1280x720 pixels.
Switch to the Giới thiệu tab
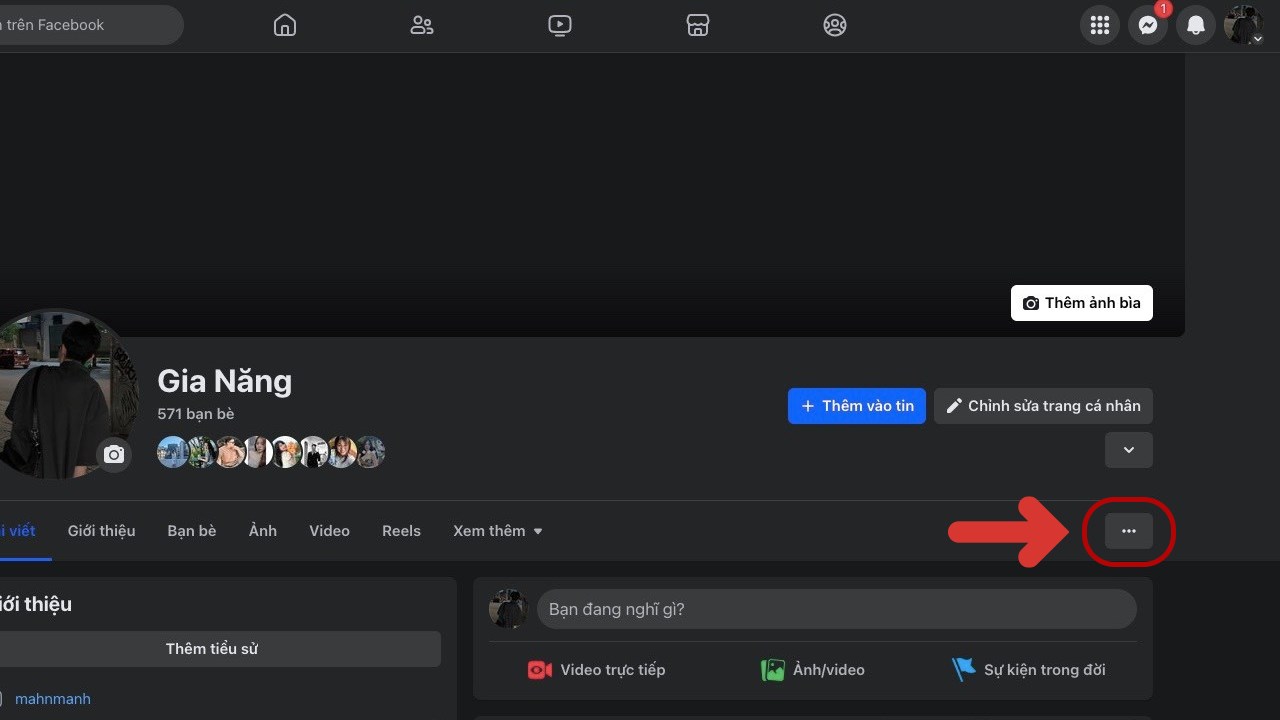pos(101,531)
